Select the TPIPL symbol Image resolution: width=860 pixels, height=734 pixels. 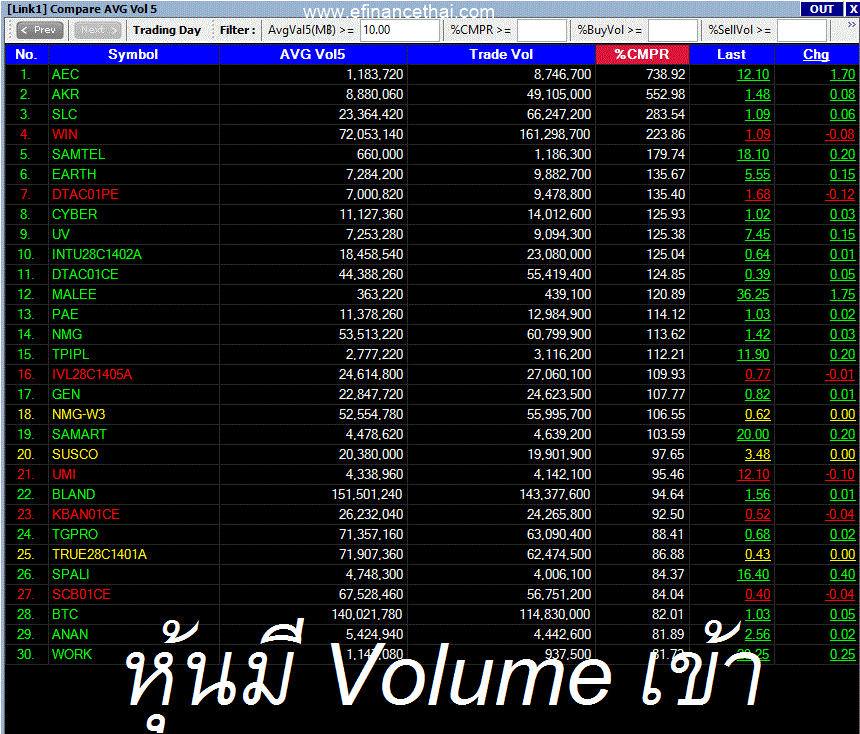pos(70,354)
